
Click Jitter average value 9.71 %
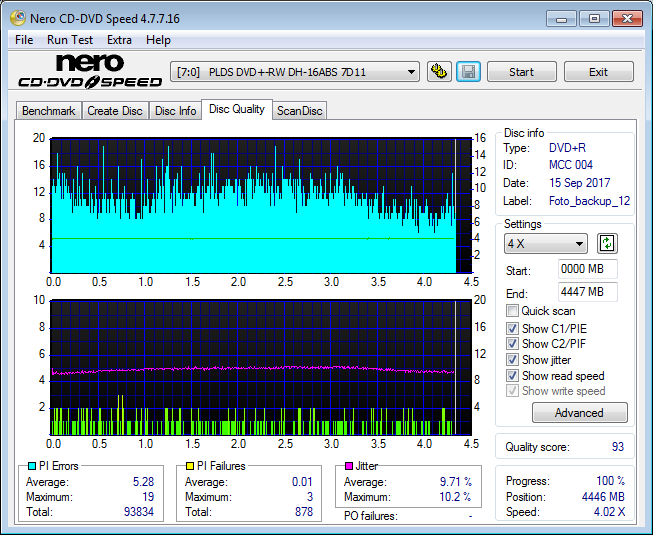pyautogui.click(x=456, y=482)
